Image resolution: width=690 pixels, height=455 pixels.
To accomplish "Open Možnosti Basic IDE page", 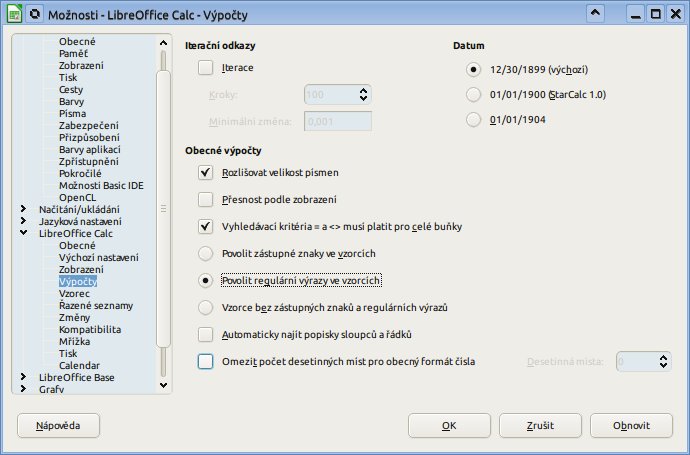I will [x=101, y=185].
